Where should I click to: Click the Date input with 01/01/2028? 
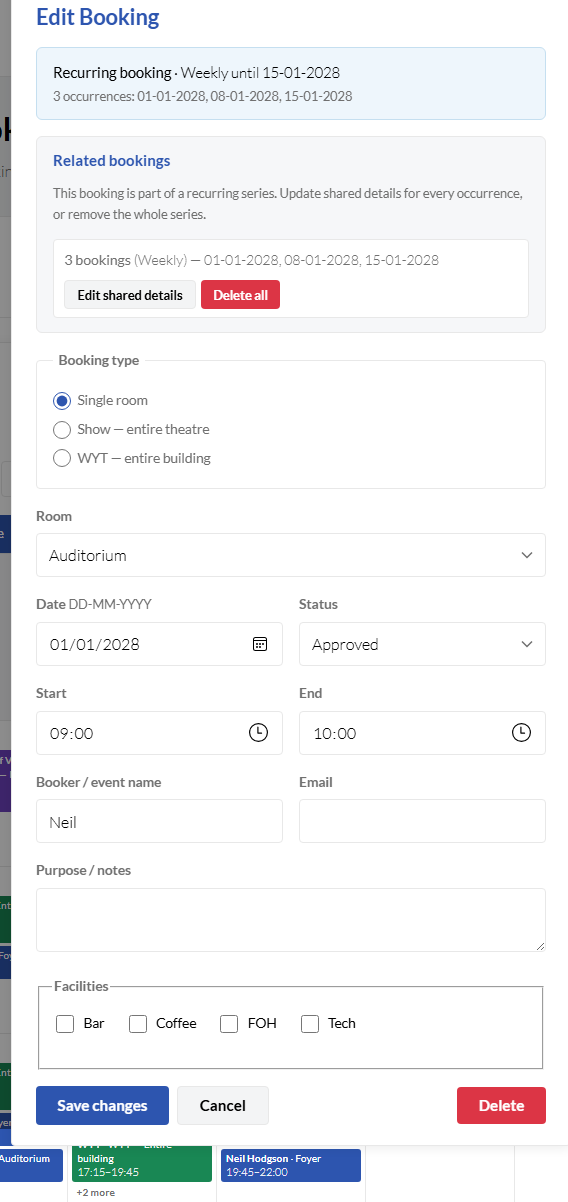(x=159, y=644)
